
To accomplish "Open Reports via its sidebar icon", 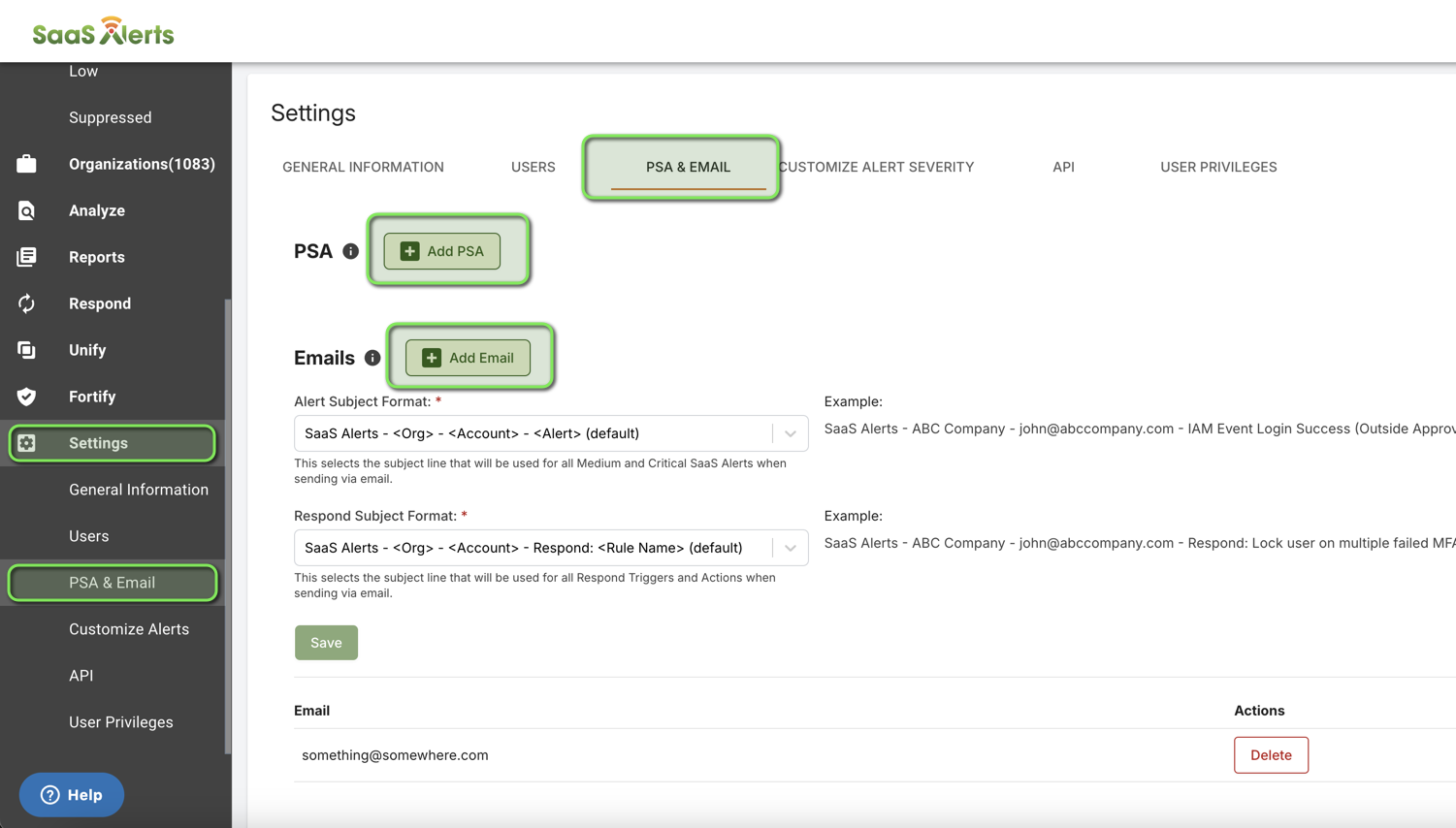I will (x=26, y=257).
